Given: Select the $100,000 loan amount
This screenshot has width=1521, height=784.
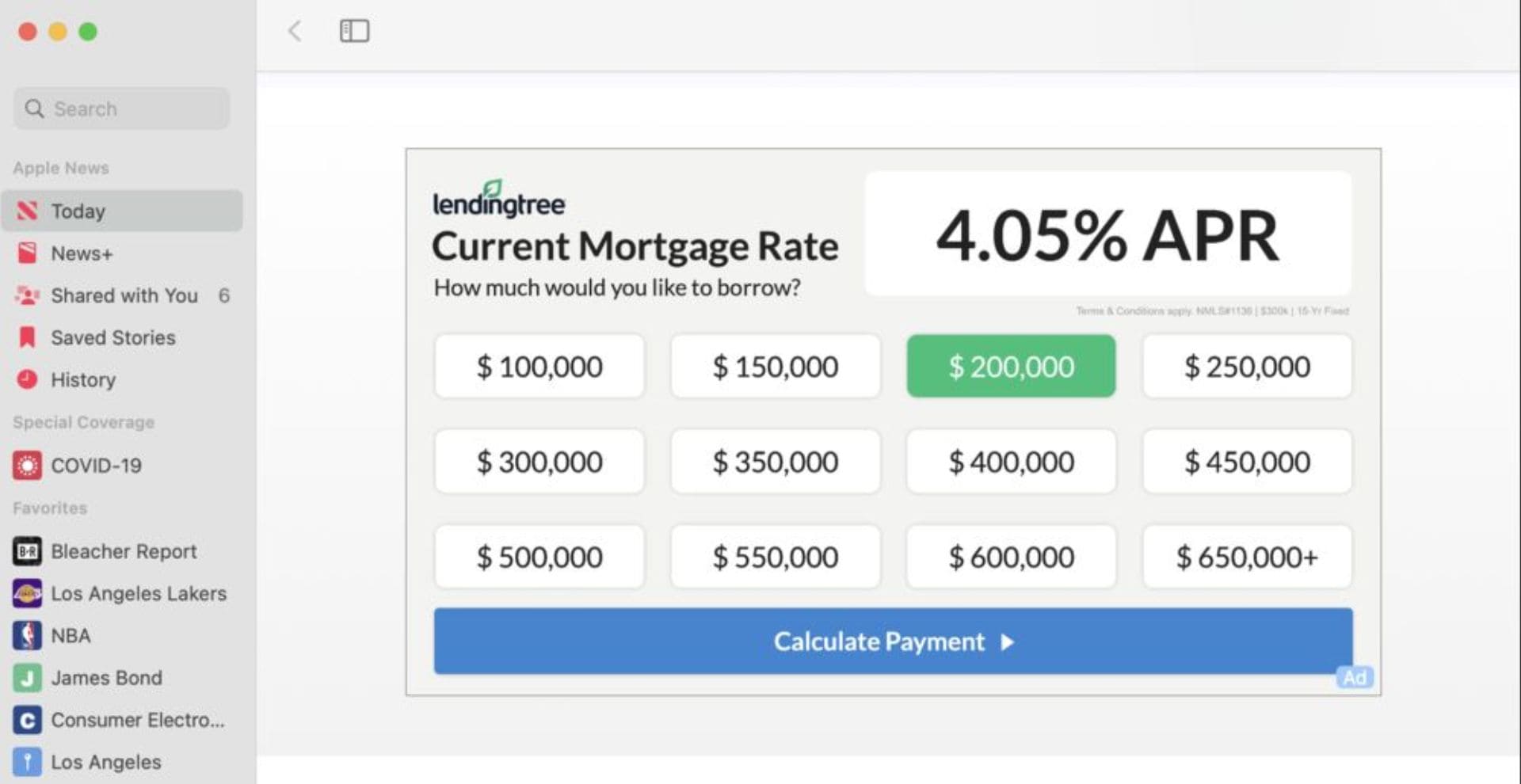Looking at the screenshot, I should [x=539, y=367].
